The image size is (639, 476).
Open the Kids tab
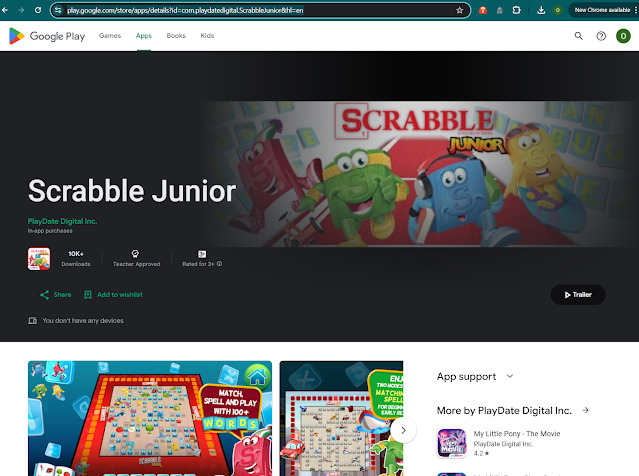(207, 36)
